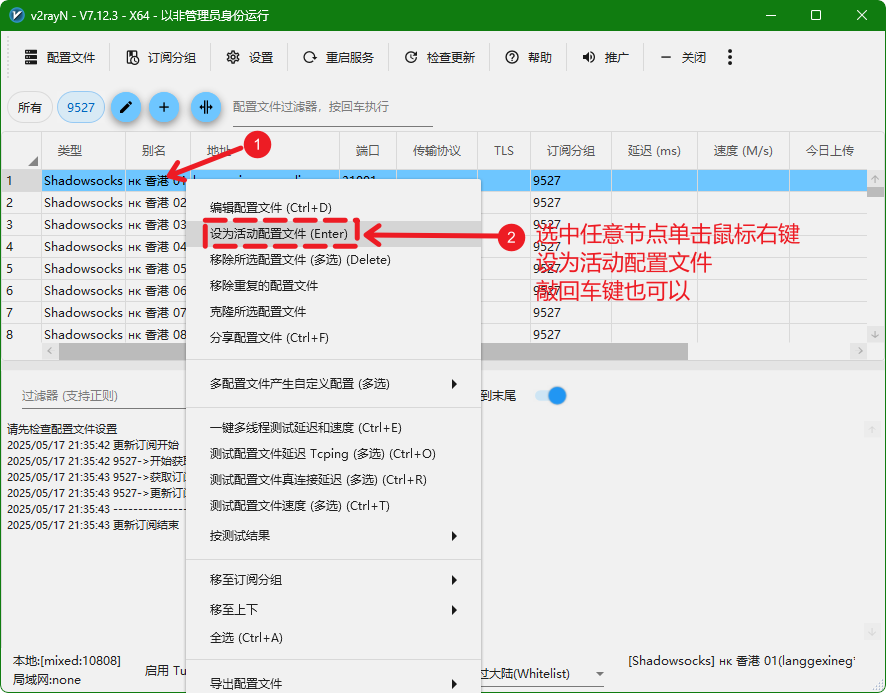Screen dimensions: 886x693
Task: Click the horizontal scrollbar right arrow
Action: [x=860, y=351]
